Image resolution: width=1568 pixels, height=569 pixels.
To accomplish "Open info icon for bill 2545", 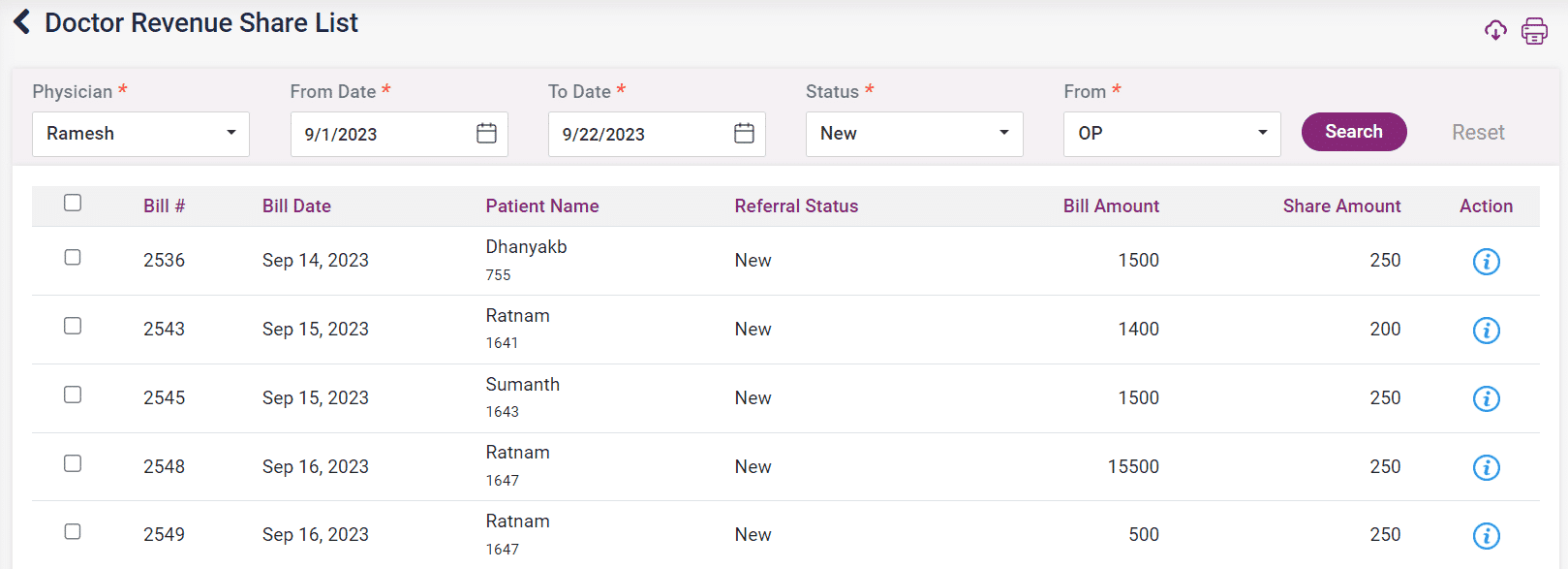I will [x=1486, y=398].
